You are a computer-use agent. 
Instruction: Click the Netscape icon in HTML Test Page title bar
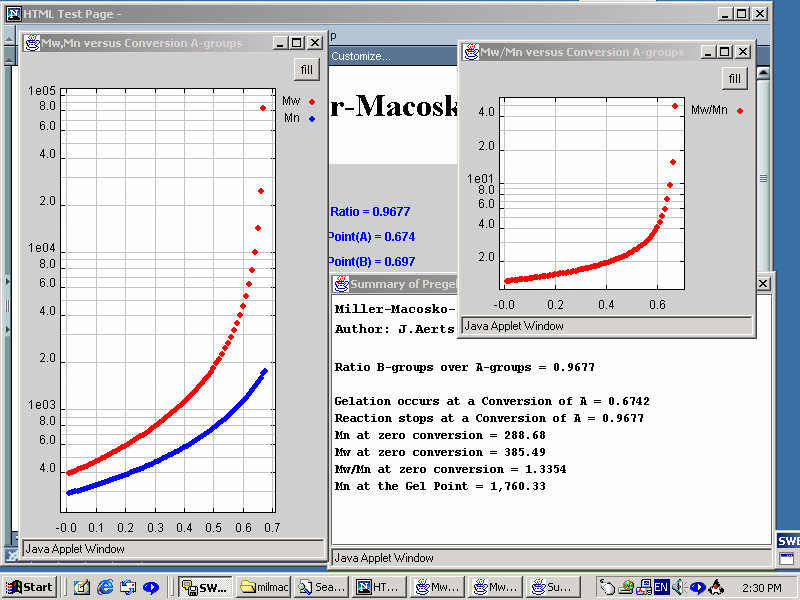coord(14,14)
